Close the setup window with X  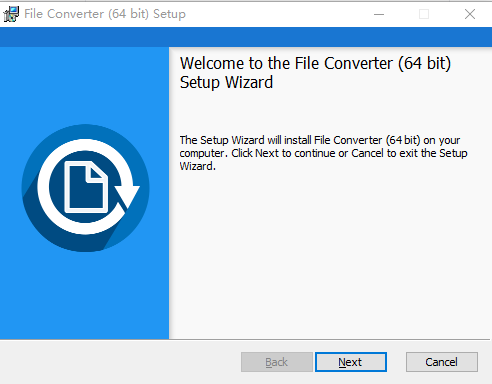click(x=470, y=14)
